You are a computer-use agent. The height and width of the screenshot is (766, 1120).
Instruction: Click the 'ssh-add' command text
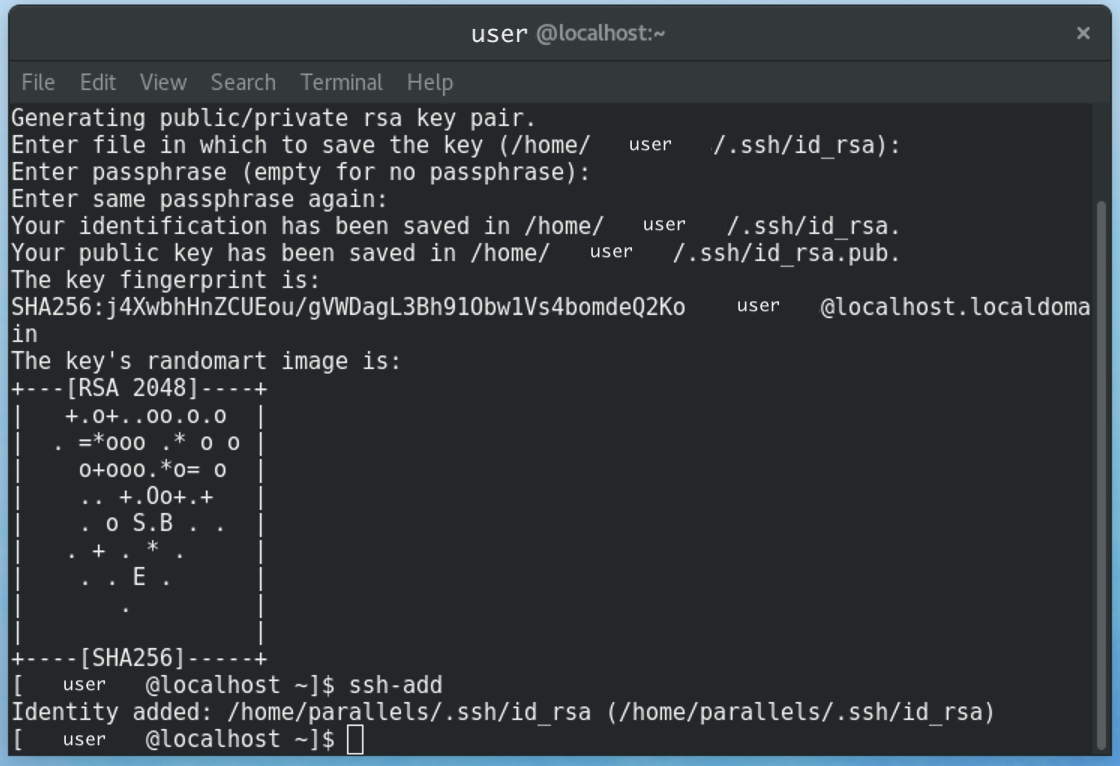pos(395,685)
